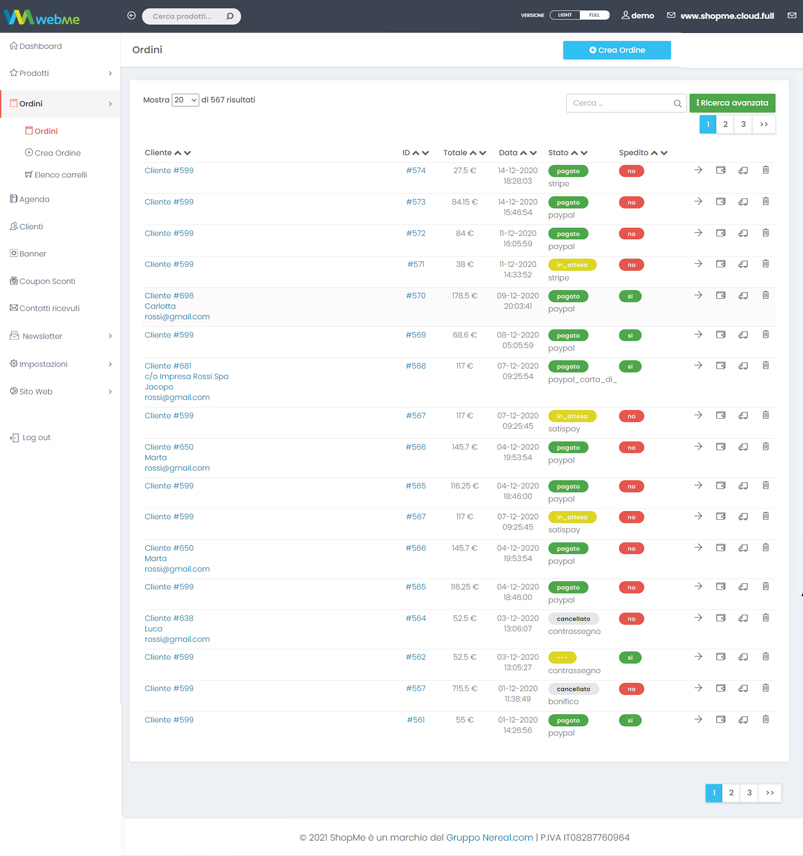Click the magnifier icon in the Cerca prodotti field
Screen dimensions: 803x856
click(230, 17)
